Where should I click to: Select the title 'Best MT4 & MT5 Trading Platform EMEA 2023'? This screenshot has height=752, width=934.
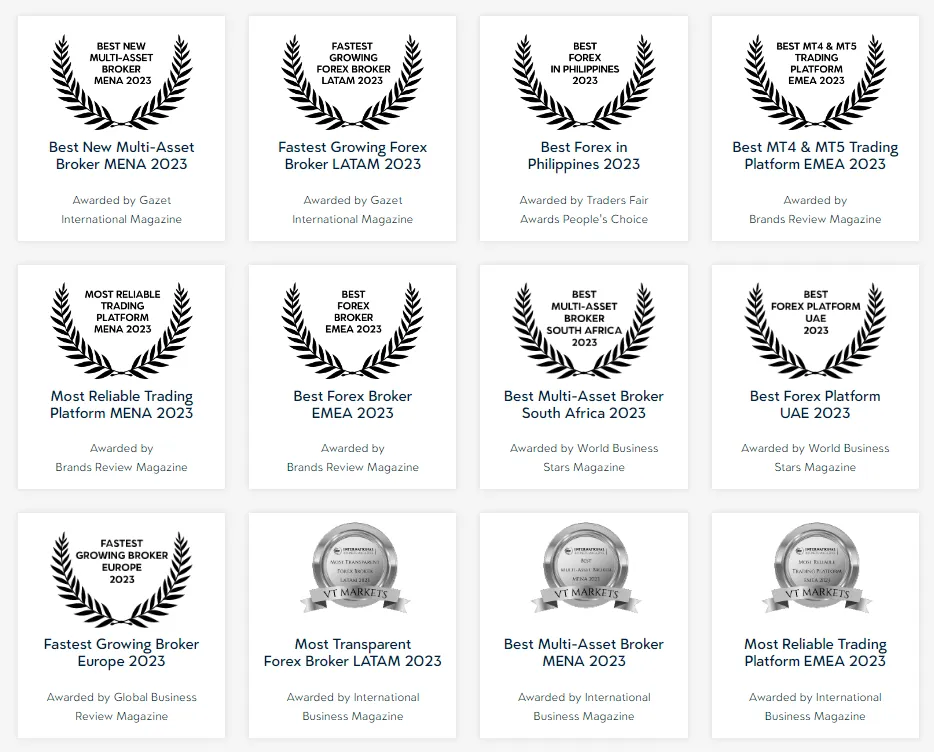click(x=815, y=156)
